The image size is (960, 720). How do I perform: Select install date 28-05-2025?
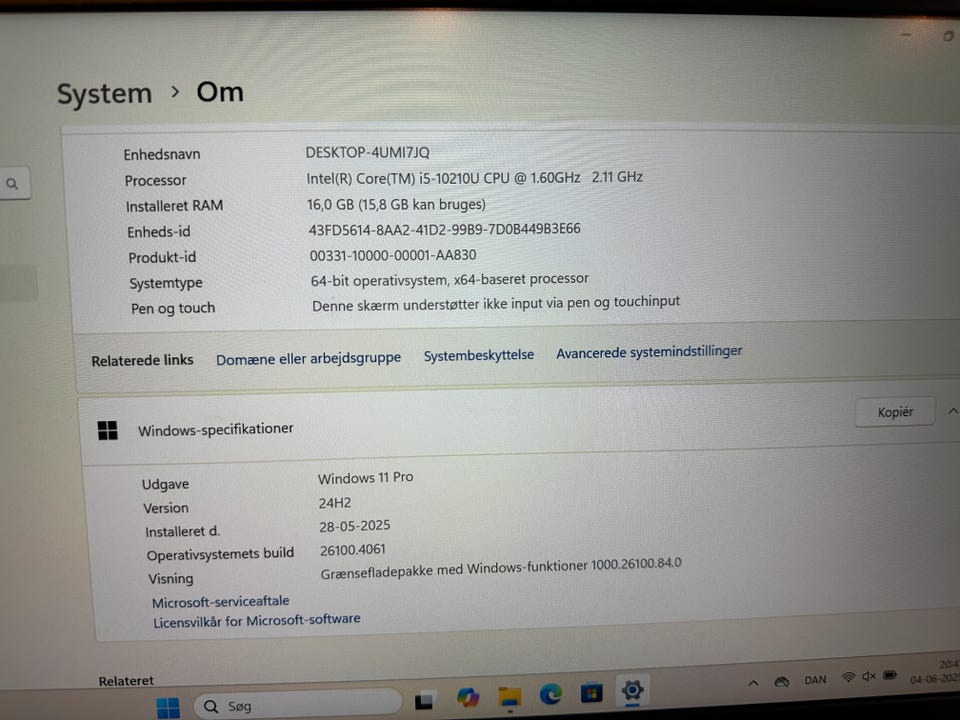[x=354, y=527]
